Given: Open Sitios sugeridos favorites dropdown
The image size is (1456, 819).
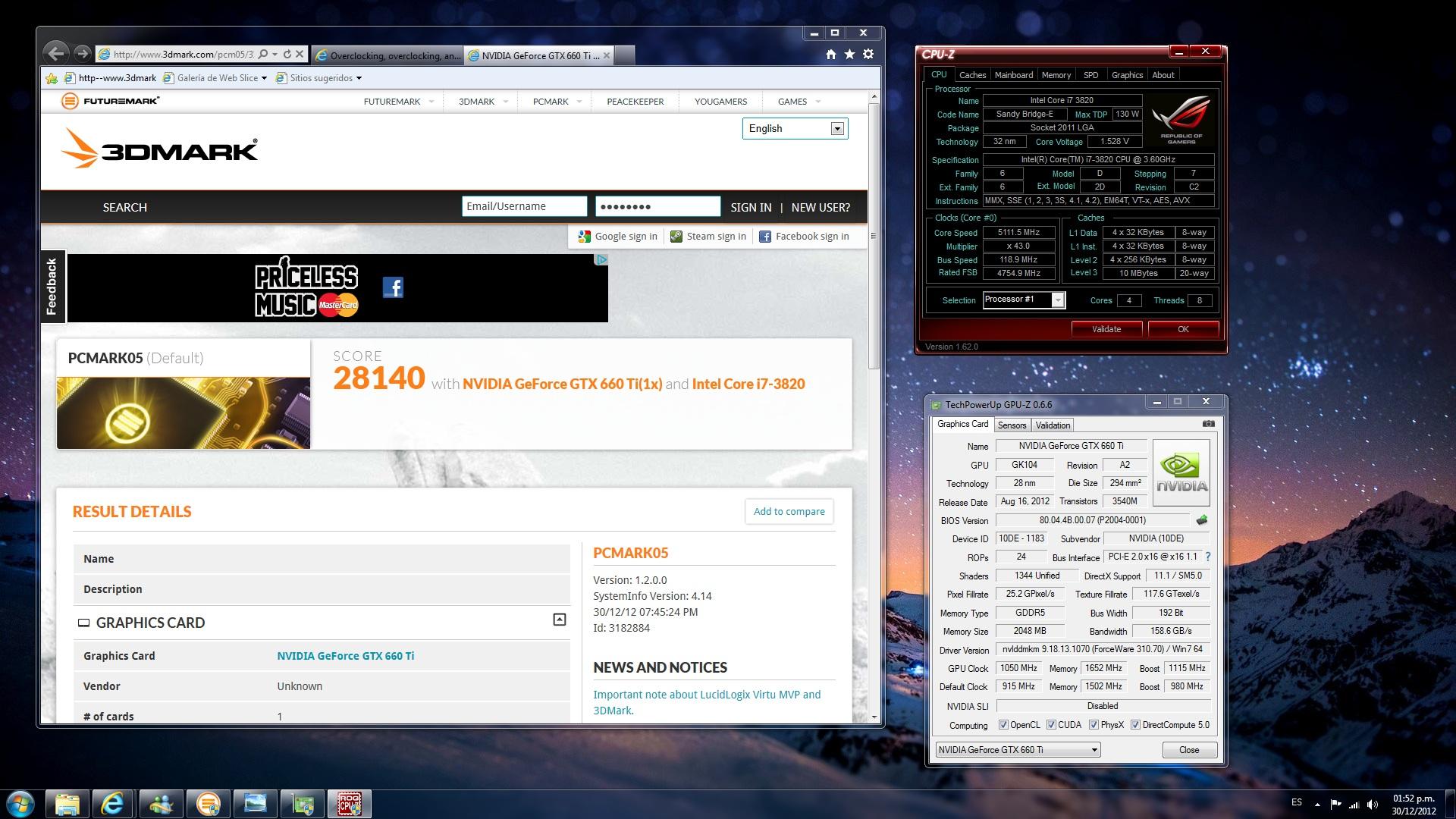Looking at the screenshot, I should 359,78.
